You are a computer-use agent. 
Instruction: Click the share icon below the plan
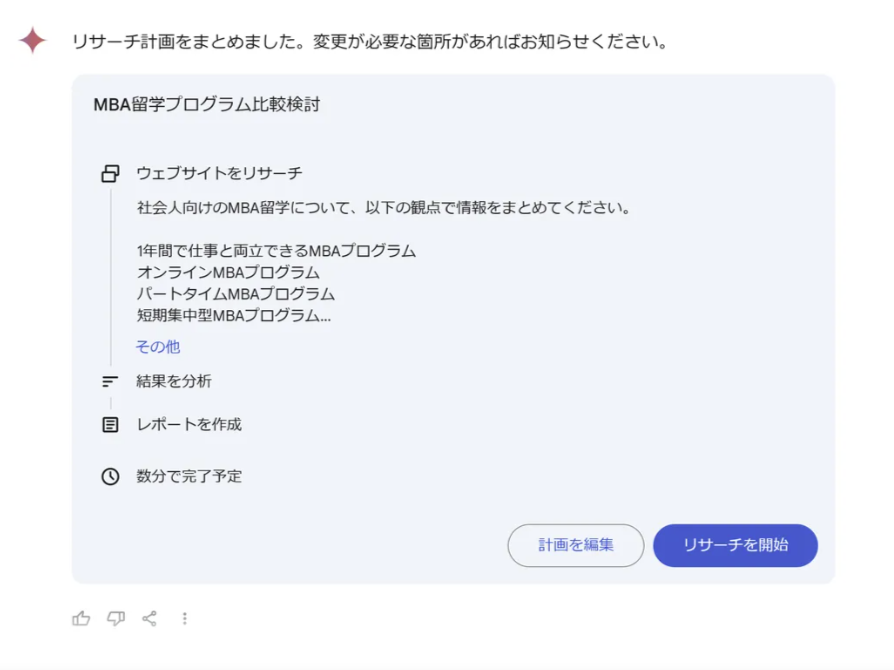click(150, 618)
